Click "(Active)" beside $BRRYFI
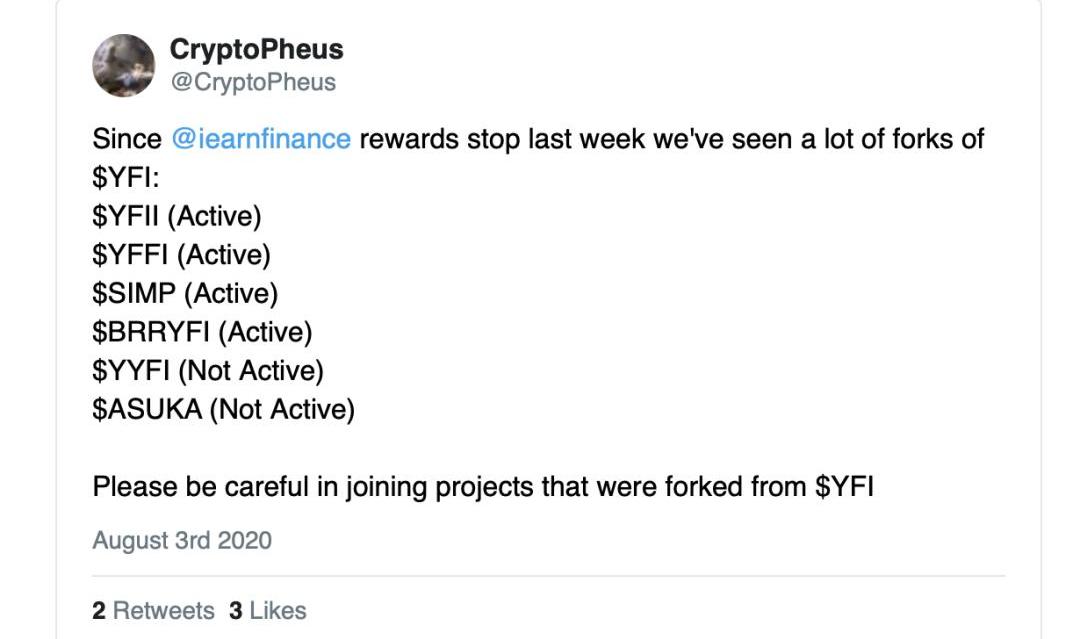This screenshot has width=1080, height=639. coord(265,332)
